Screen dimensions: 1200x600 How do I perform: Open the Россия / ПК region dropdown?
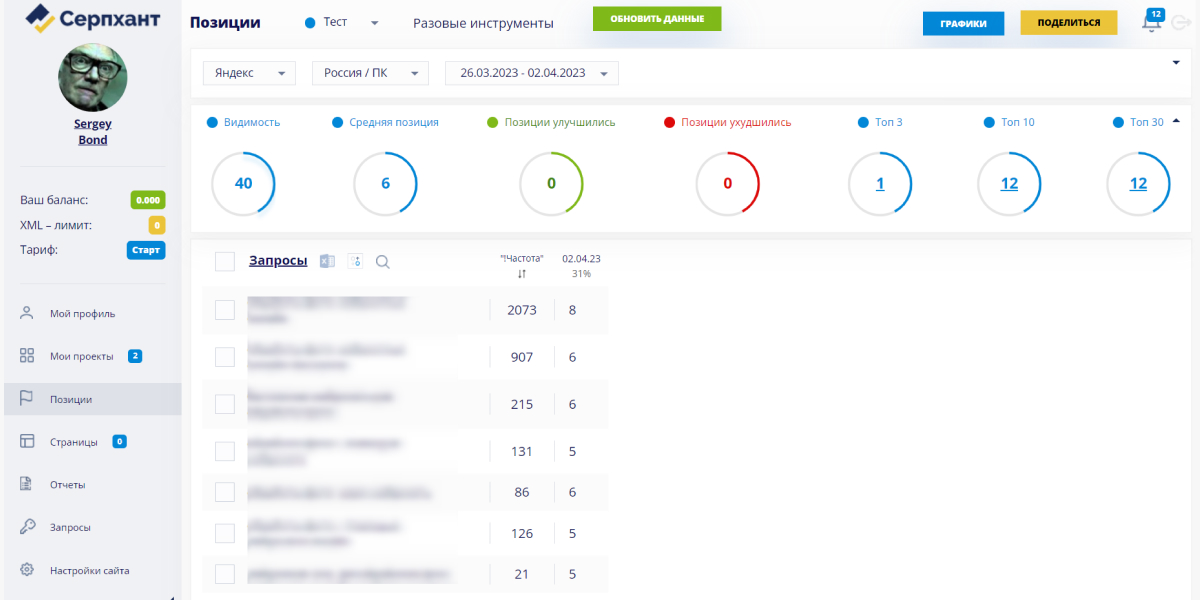coord(370,73)
